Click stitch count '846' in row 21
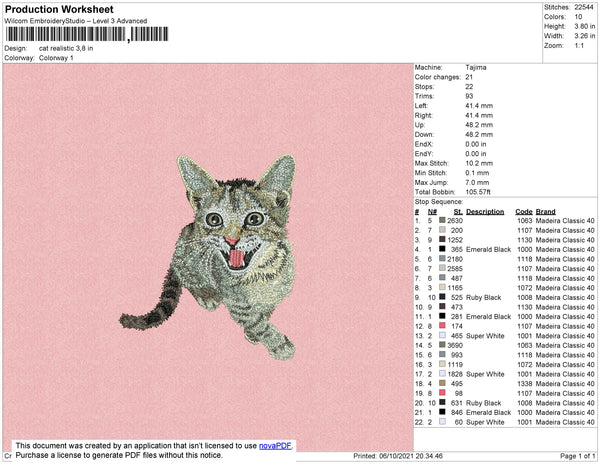Viewport: 600px width, 464px height. (x=457, y=412)
